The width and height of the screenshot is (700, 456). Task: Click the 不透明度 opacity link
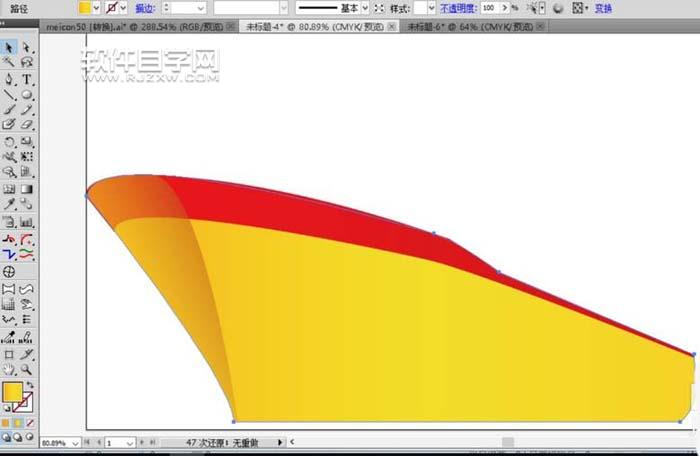(457, 8)
